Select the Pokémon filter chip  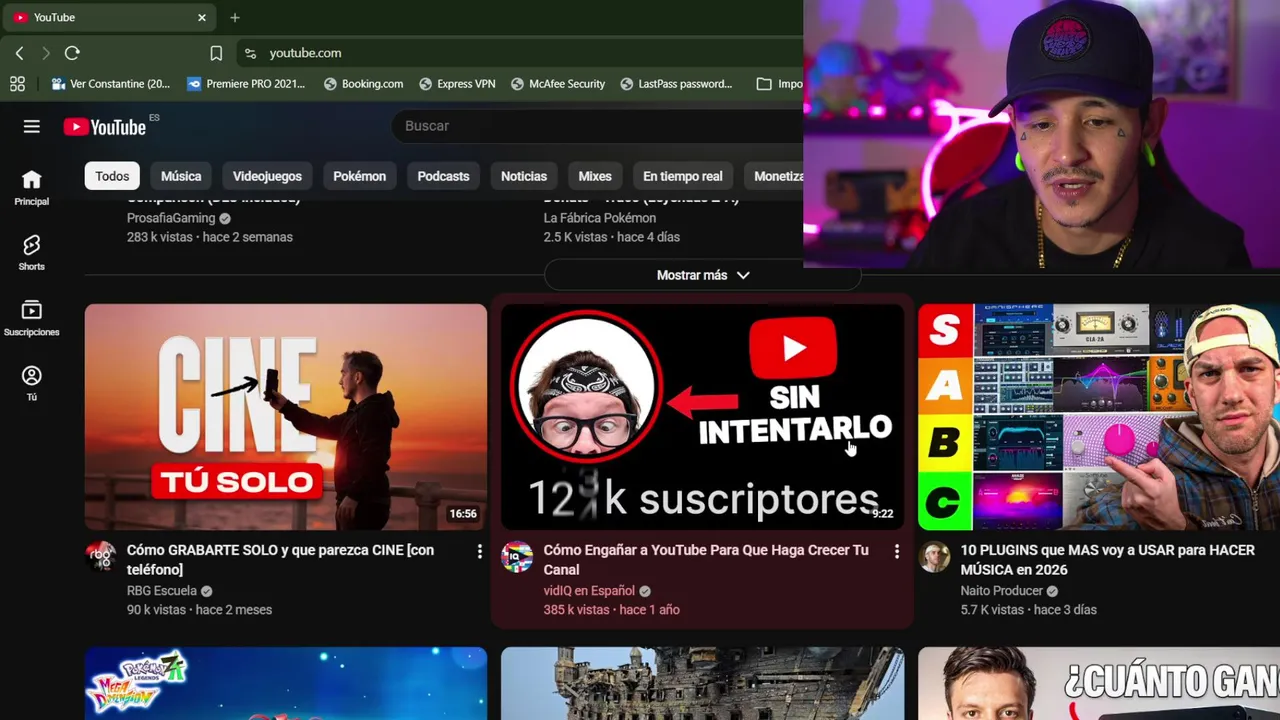[359, 176]
